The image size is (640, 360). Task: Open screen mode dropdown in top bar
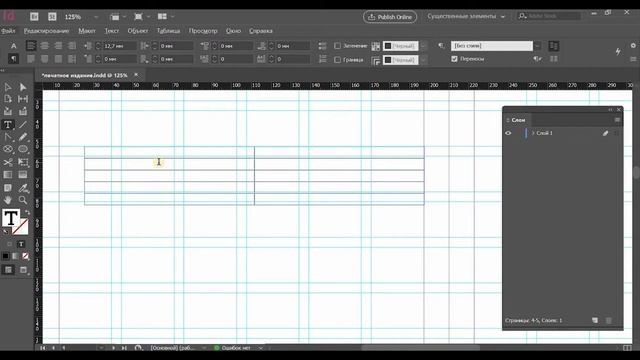[141, 17]
